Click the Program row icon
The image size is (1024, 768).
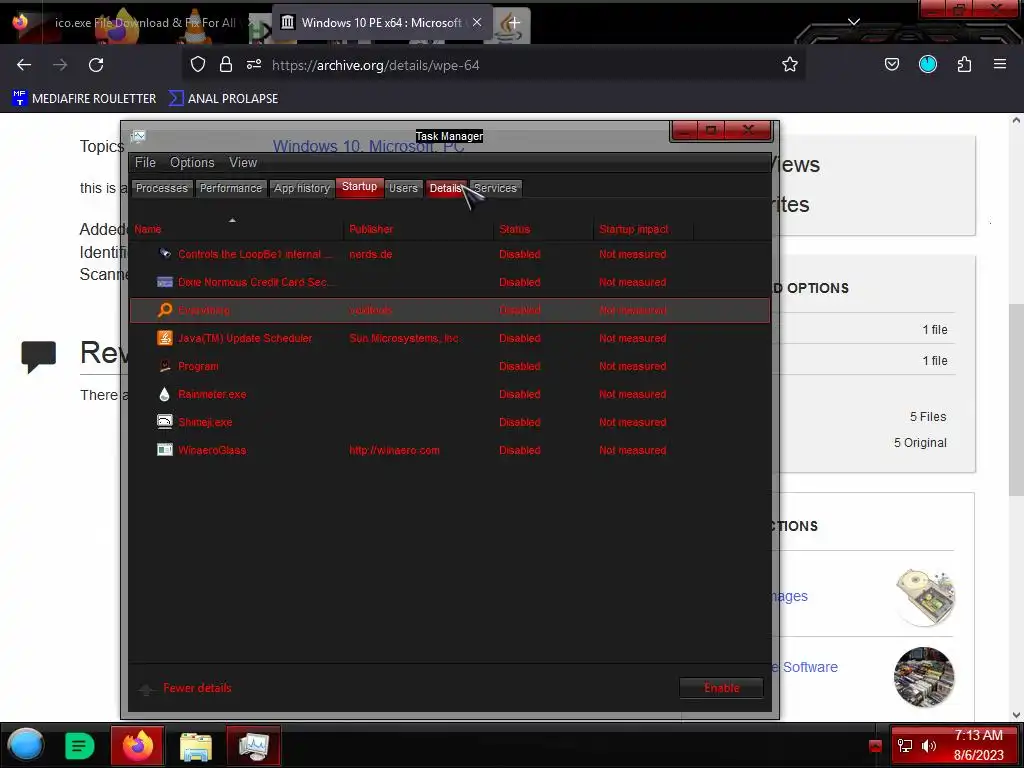point(165,366)
